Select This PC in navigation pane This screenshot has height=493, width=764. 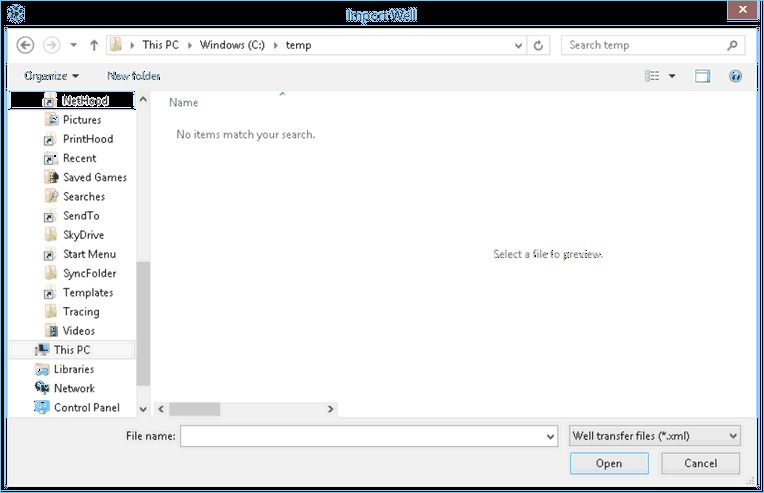[x=71, y=350]
